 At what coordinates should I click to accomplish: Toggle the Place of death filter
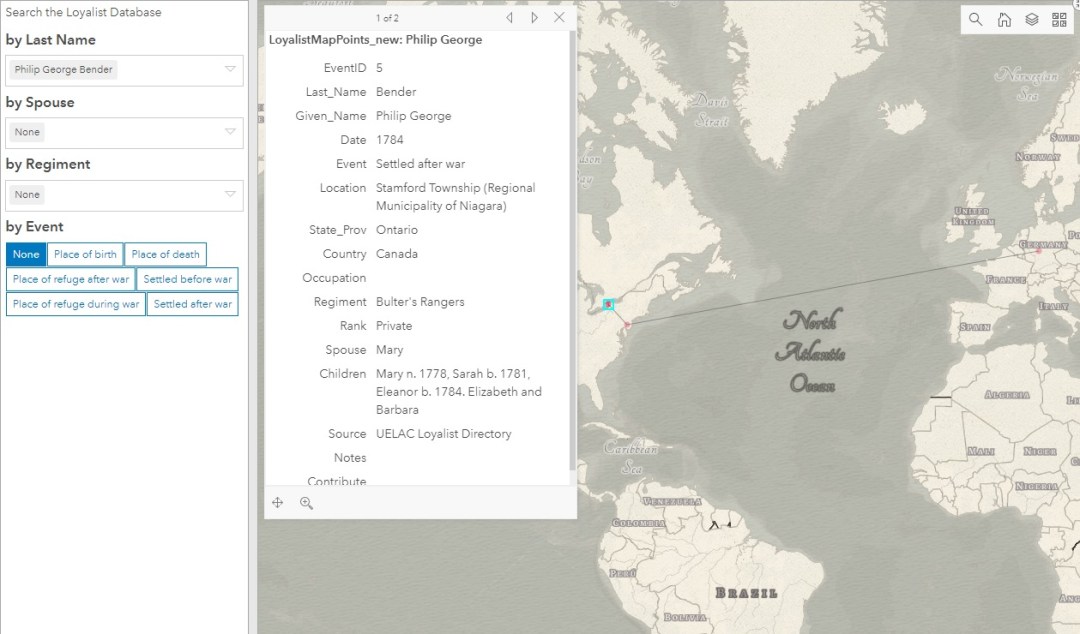coord(165,254)
